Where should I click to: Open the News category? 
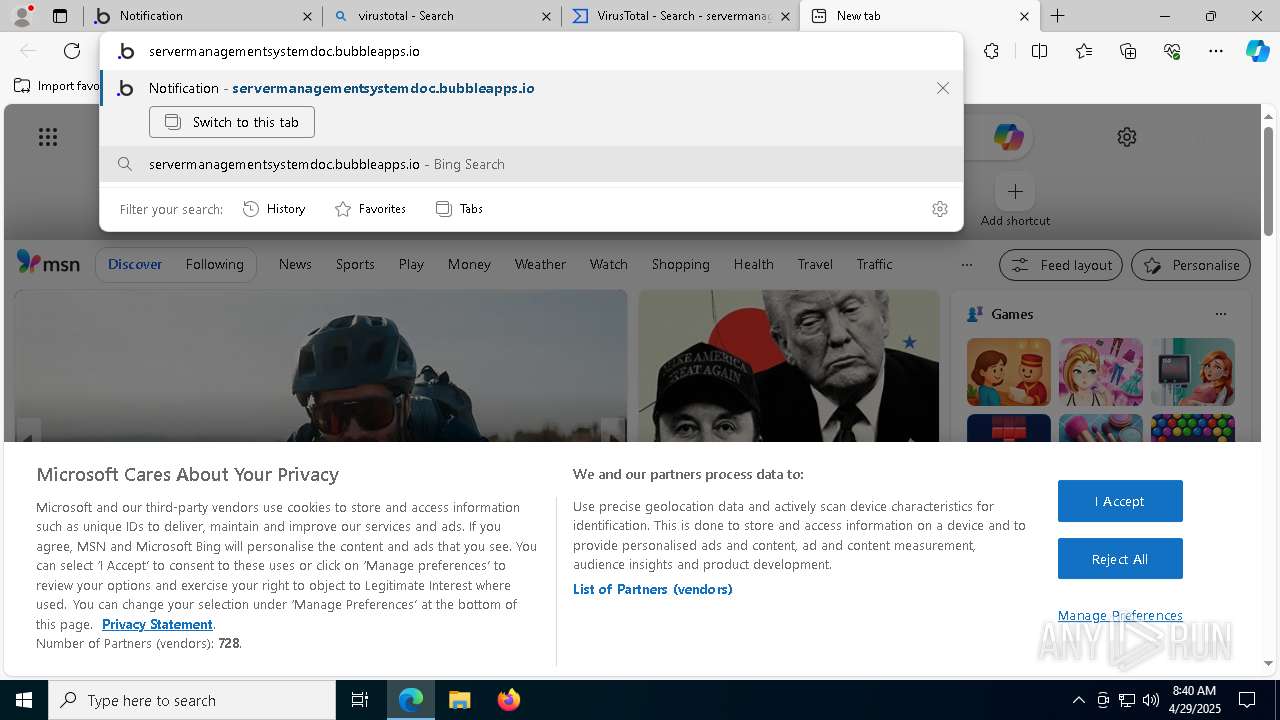click(295, 264)
